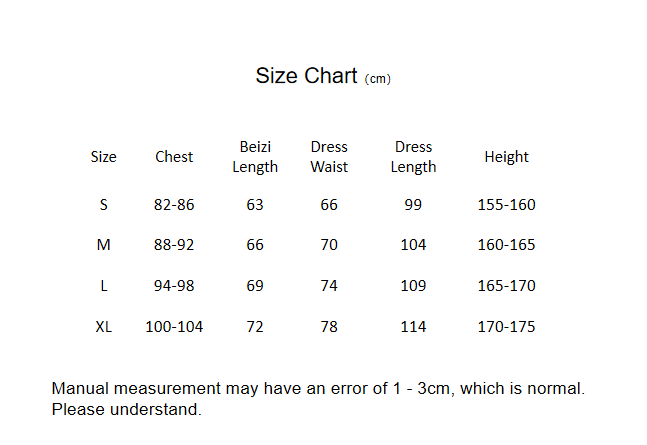The width and height of the screenshot is (647, 445).
Task: Click the M size row label
Action: [103, 245]
